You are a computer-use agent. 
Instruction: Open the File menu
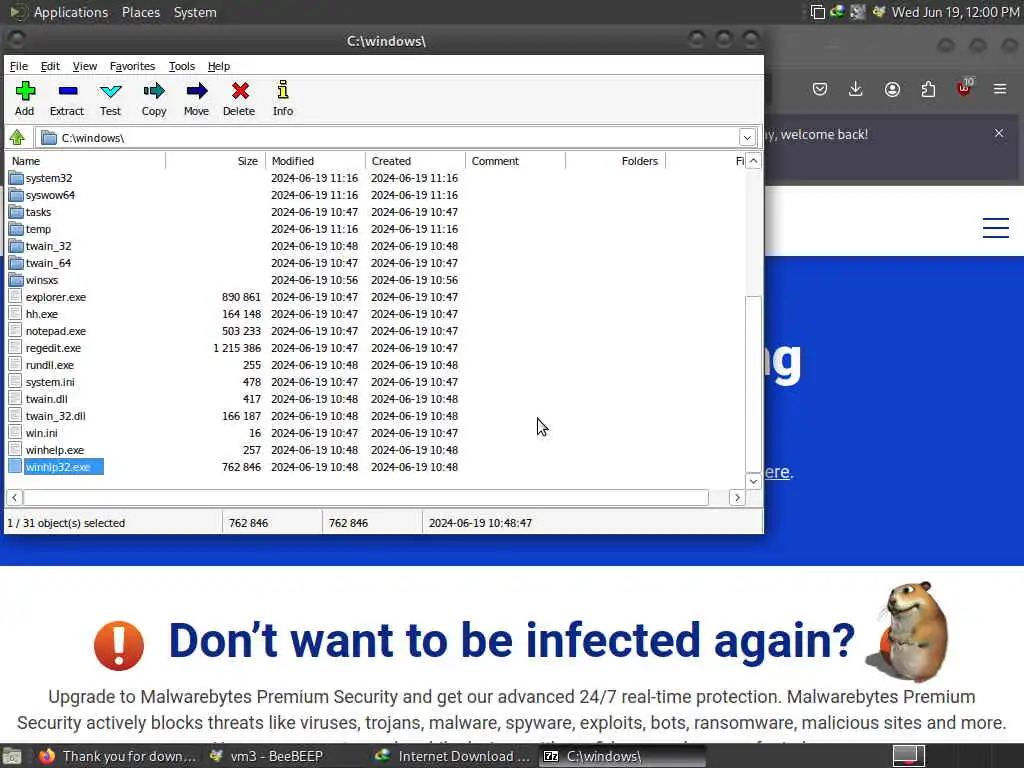18,66
